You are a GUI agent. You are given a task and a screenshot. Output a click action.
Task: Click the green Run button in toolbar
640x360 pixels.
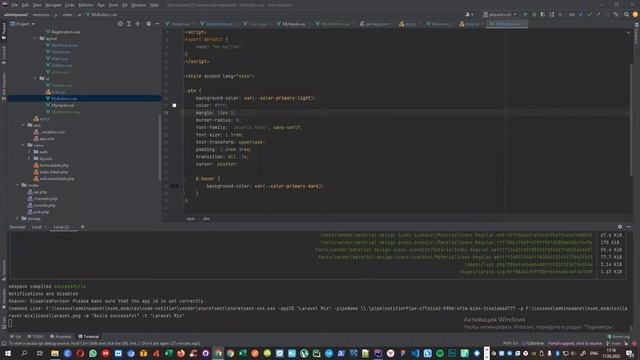pyautogui.click(x=525, y=14)
